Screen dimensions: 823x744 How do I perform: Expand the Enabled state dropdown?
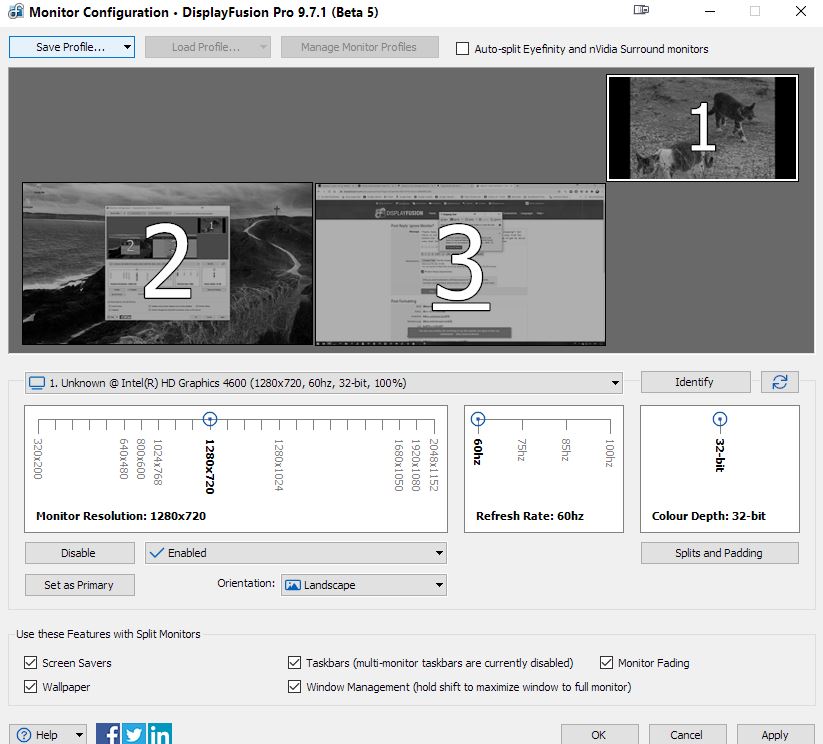tap(439, 553)
